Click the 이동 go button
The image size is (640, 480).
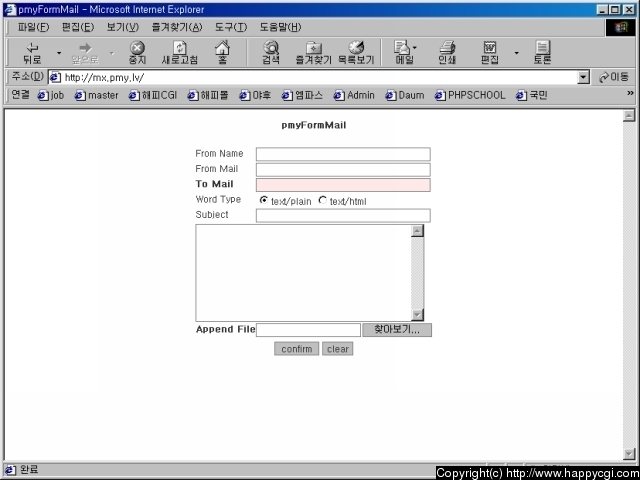tap(614, 77)
